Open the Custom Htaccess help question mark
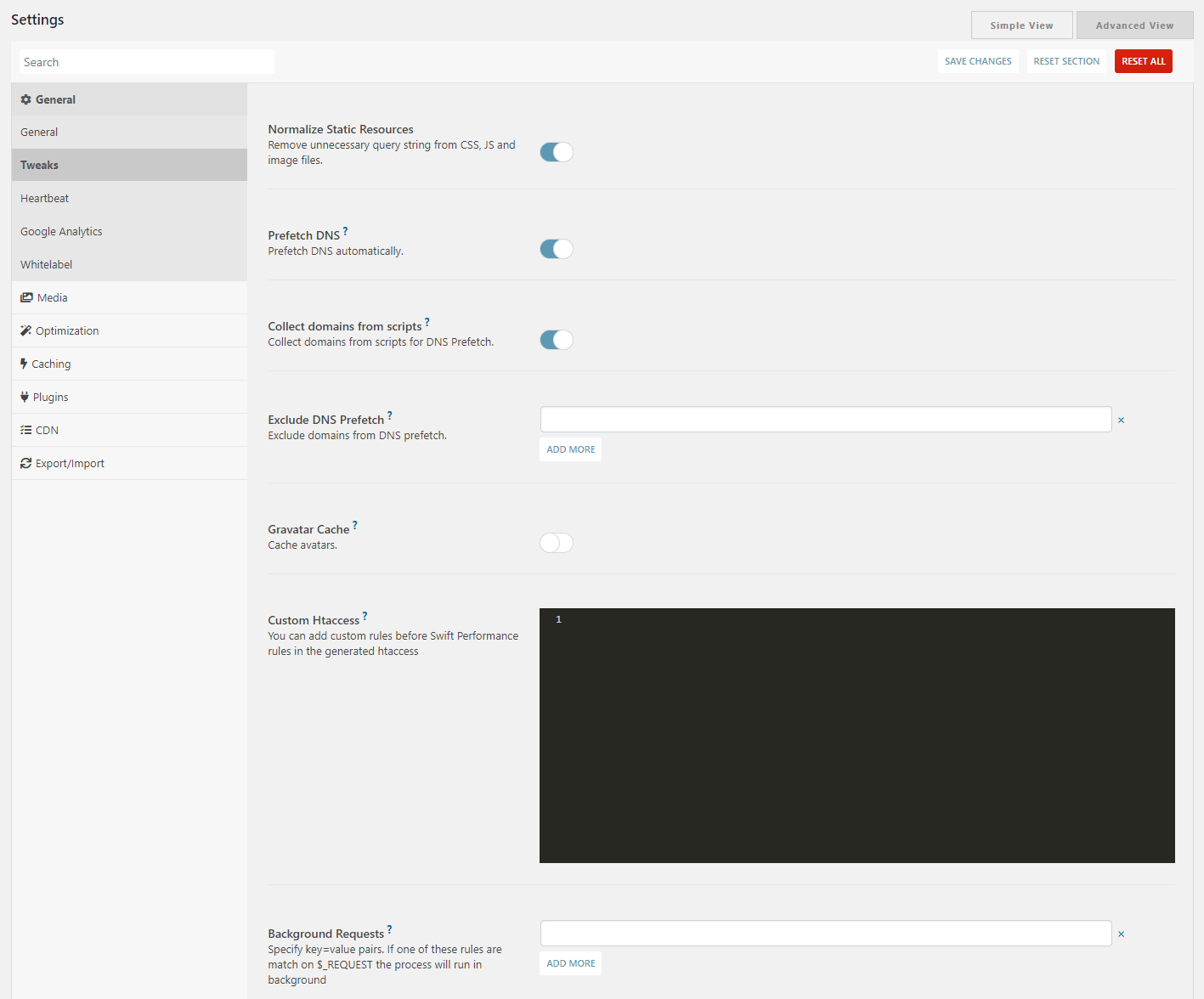Image resolution: width=1204 pixels, height=999 pixels. (365, 616)
